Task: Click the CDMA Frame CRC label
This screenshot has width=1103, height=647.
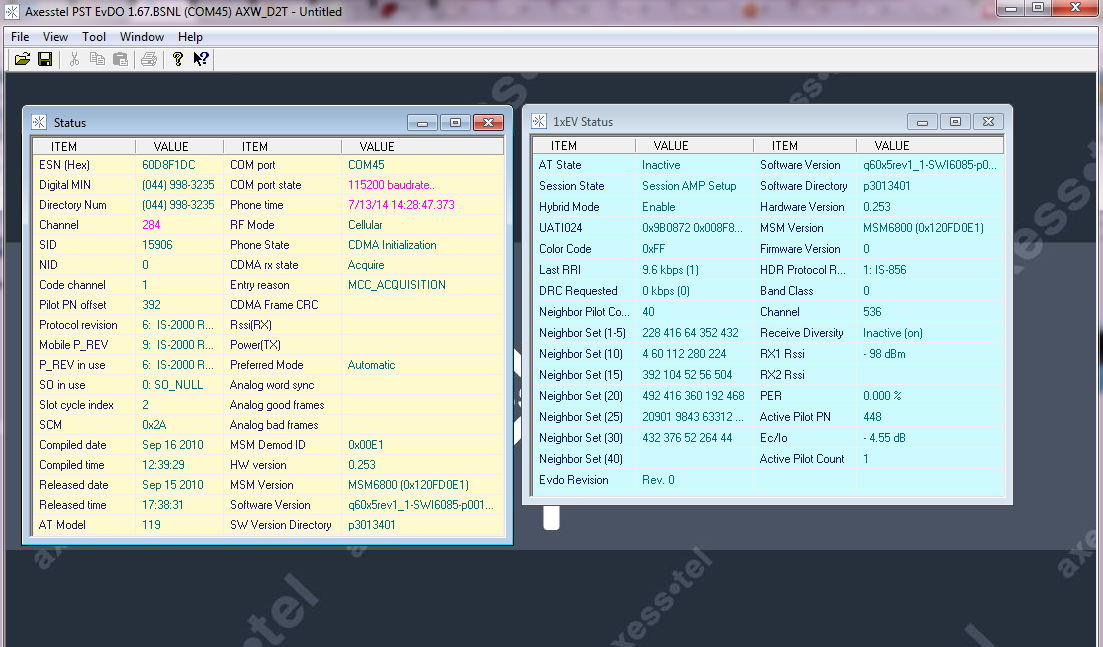Action: [x=274, y=305]
